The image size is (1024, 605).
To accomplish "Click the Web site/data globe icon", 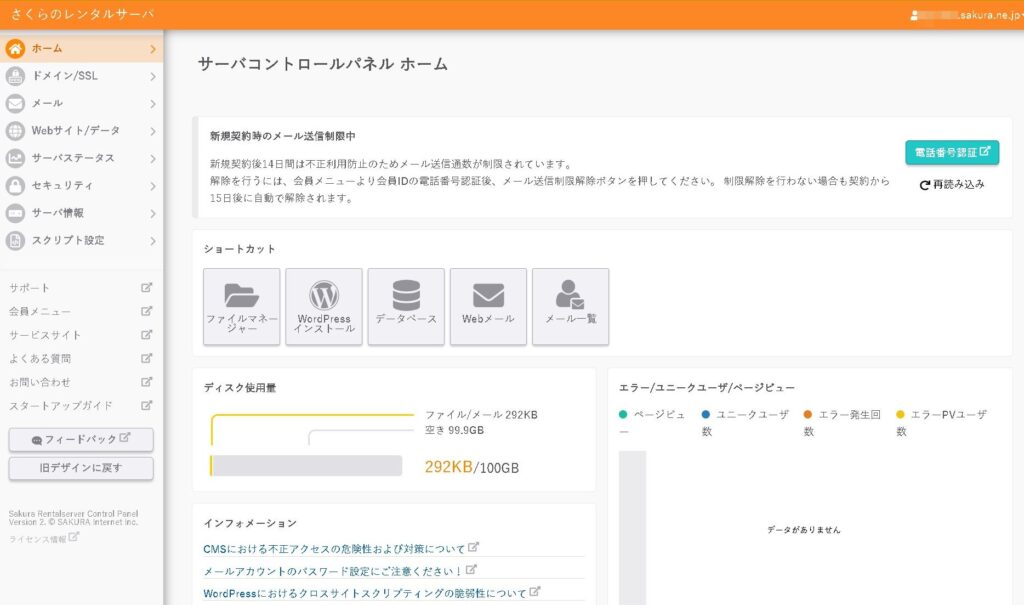I will 15,131.
